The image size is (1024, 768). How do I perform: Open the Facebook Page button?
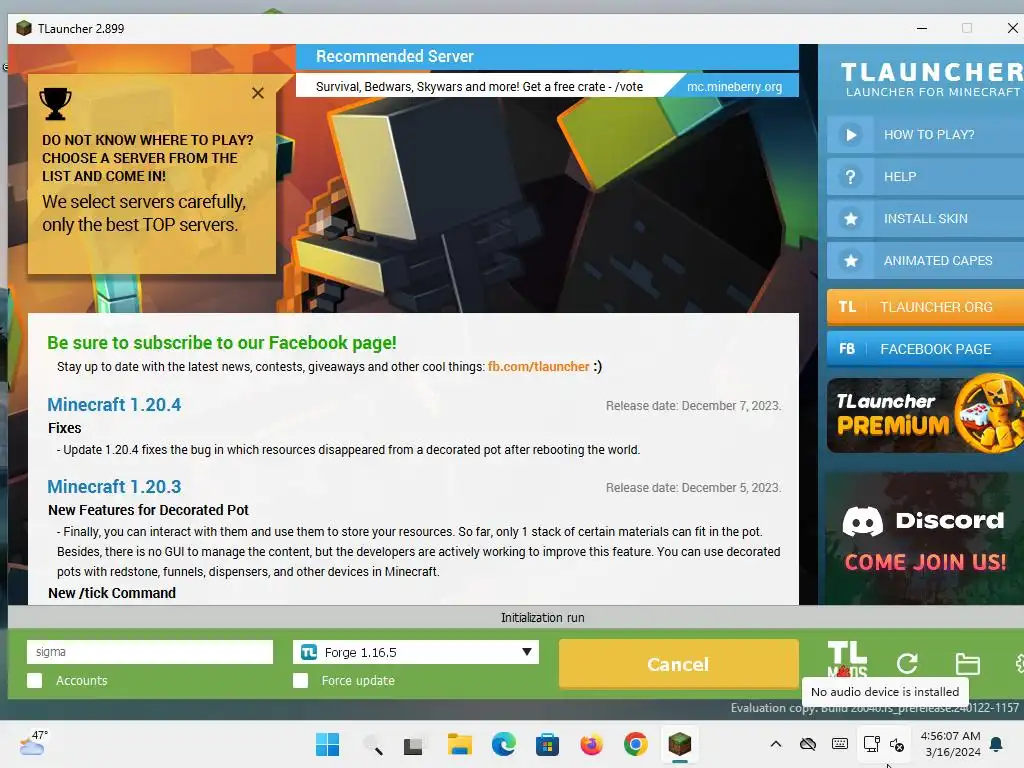click(x=925, y=349)
